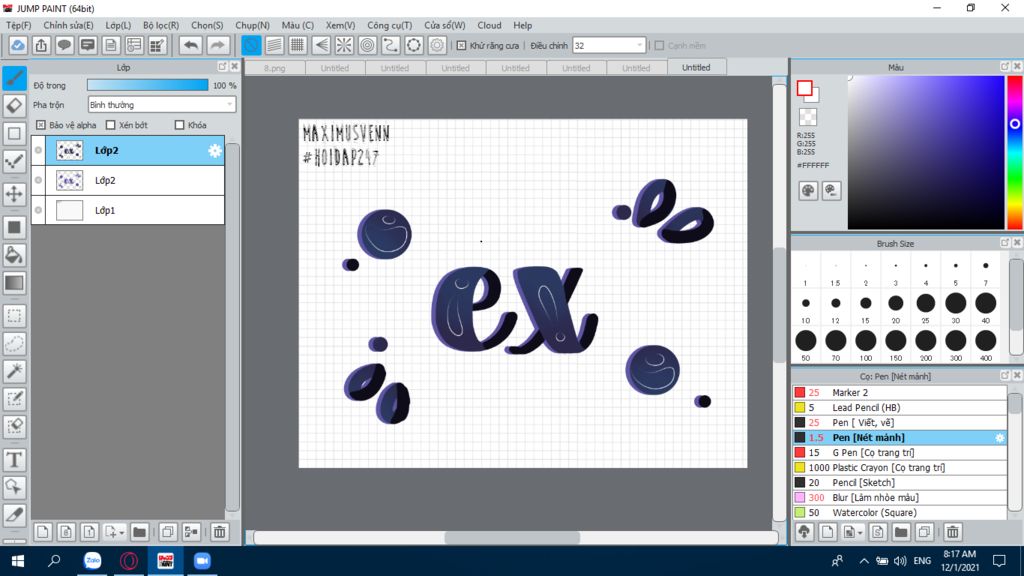Select the Eraser tool

coord(14,106)
